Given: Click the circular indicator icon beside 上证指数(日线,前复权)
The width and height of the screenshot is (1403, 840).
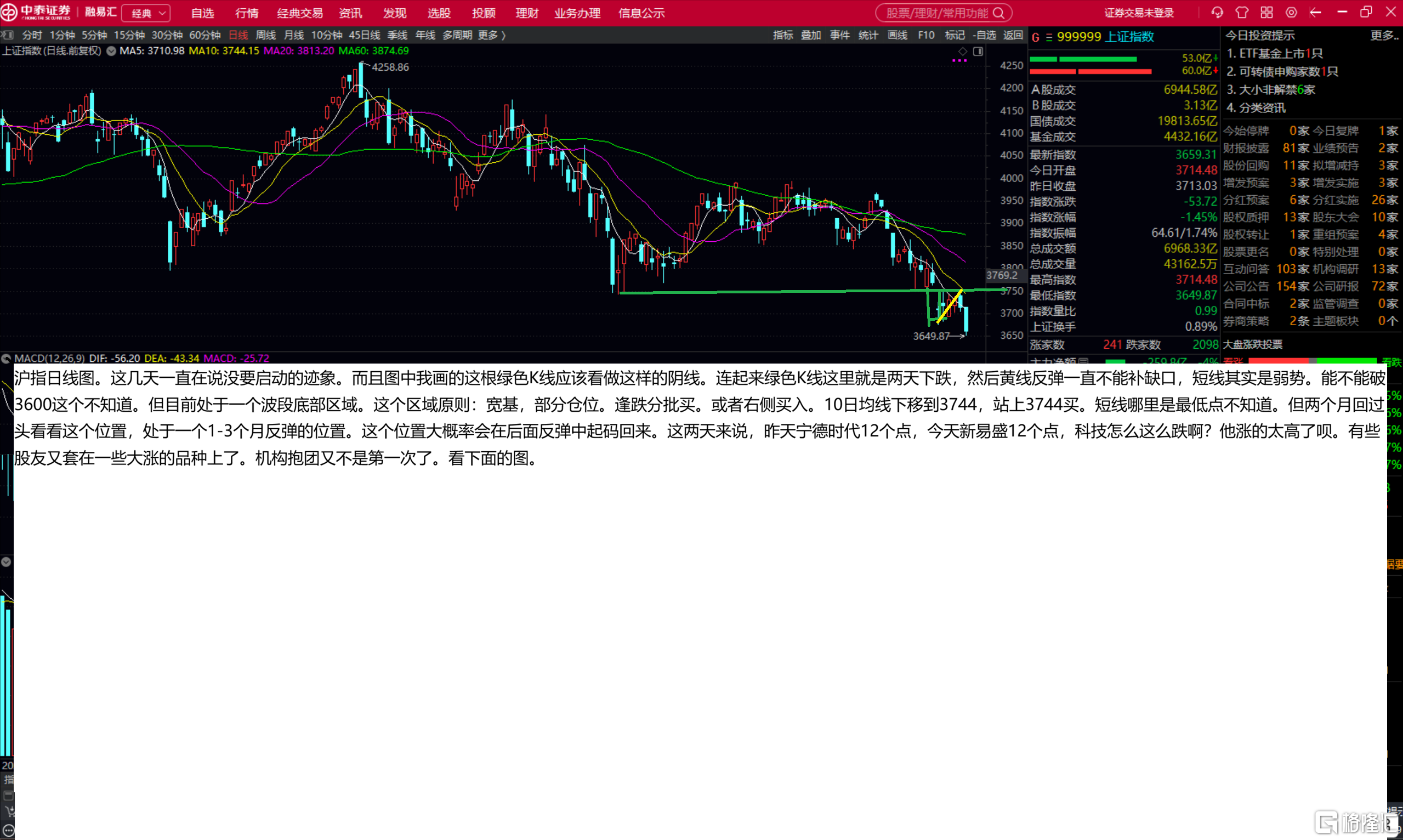Looking at the screenshot, I should 111,51.
